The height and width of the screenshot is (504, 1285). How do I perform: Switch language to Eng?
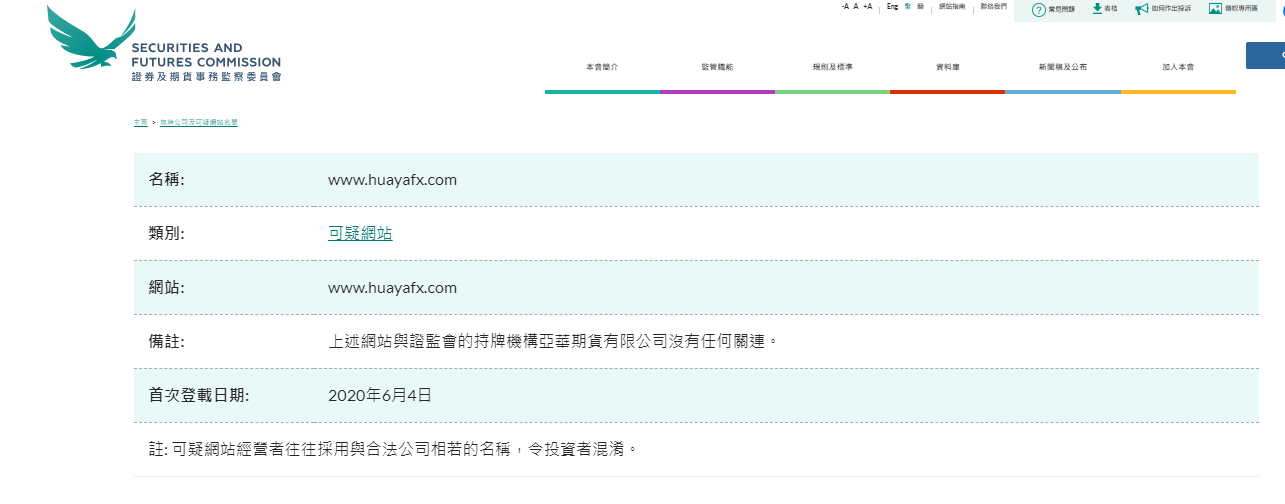892,6
